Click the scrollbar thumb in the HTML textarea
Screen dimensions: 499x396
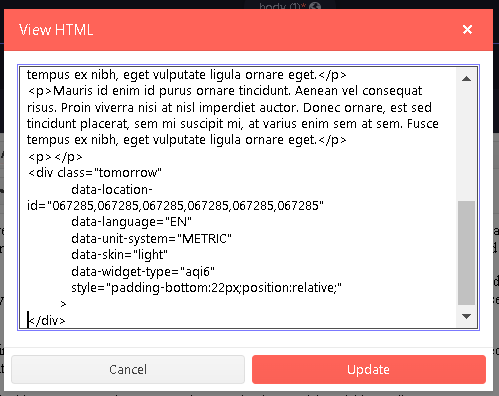(x=466, y=253)
